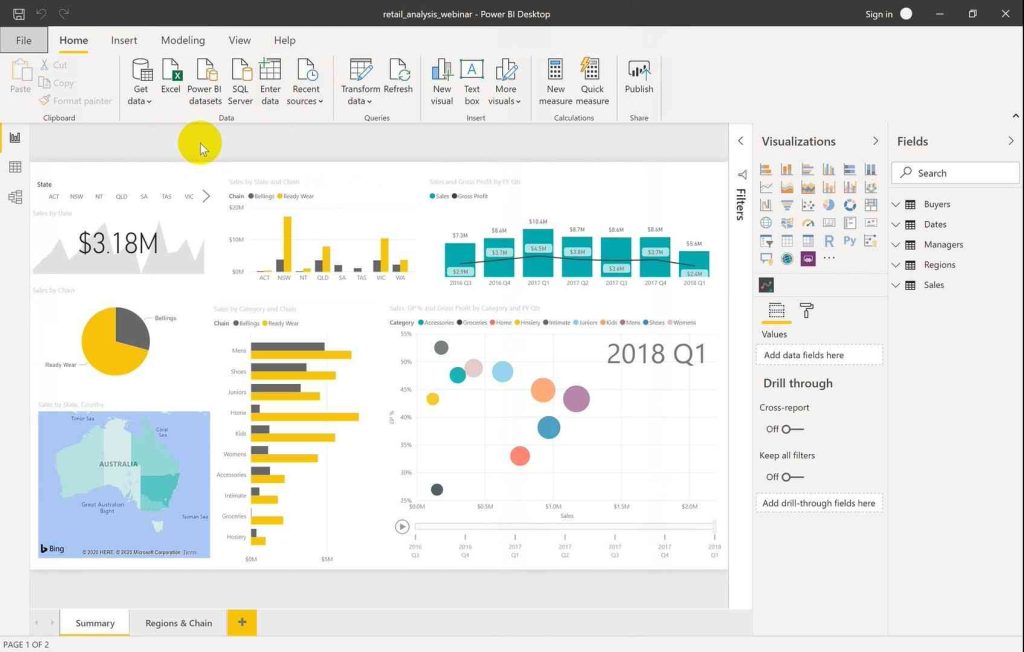
Task: Expand the Managers table in Fields
Action: (x=895, y=245)
